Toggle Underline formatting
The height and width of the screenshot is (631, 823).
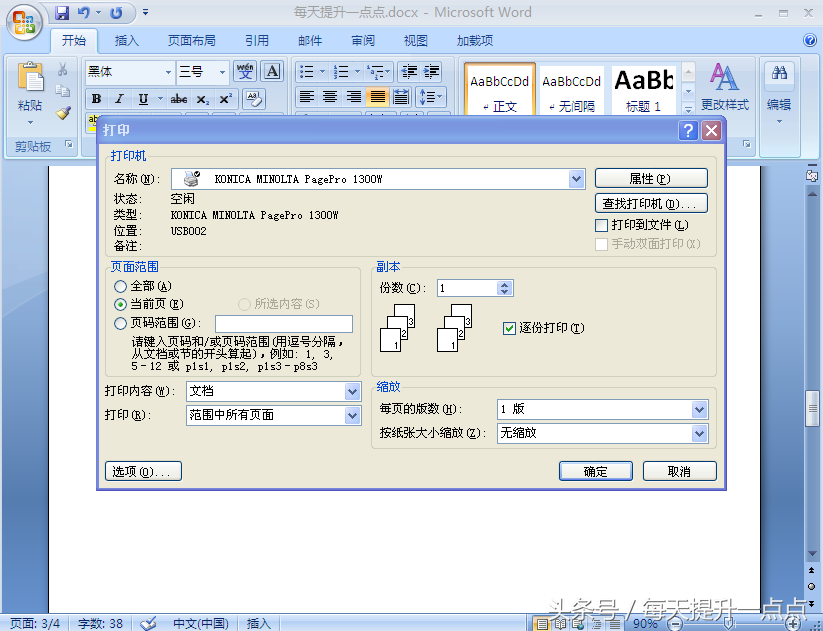coord(143,99)
